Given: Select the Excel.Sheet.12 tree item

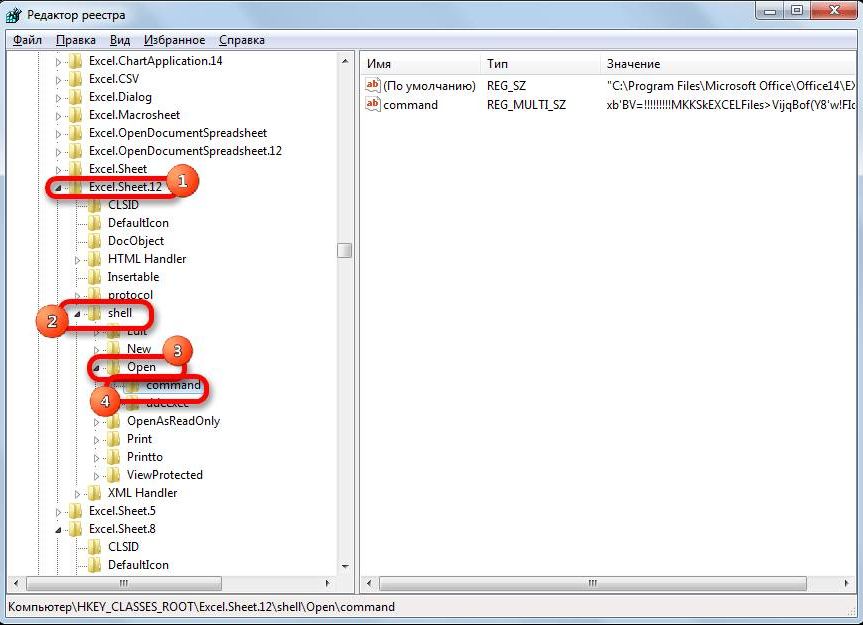Looking at the screenshot, I should [125, 187].
